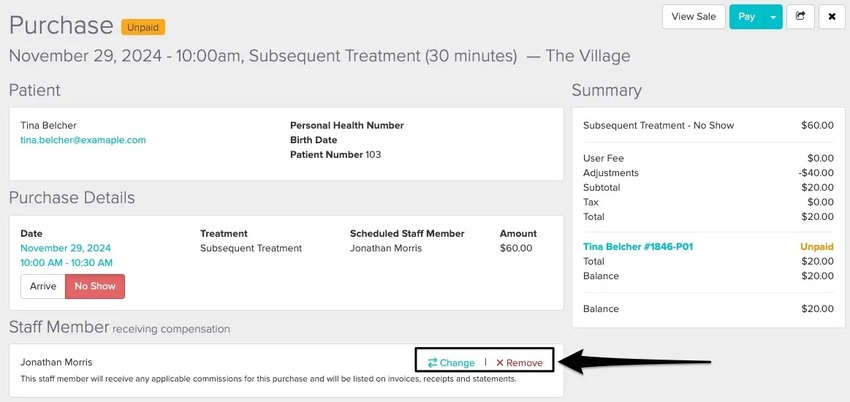
Task: Click the User Fee row label
Action: coord(603,158)
